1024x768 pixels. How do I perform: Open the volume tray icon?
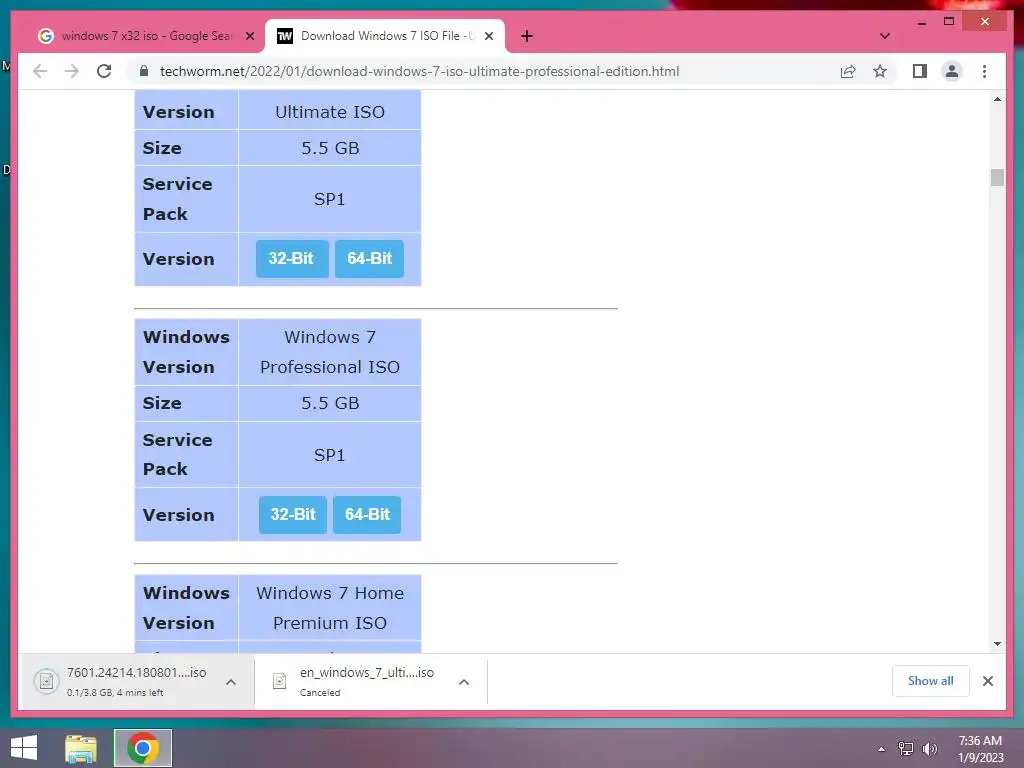pyautogui.click(x=930, y=749)
